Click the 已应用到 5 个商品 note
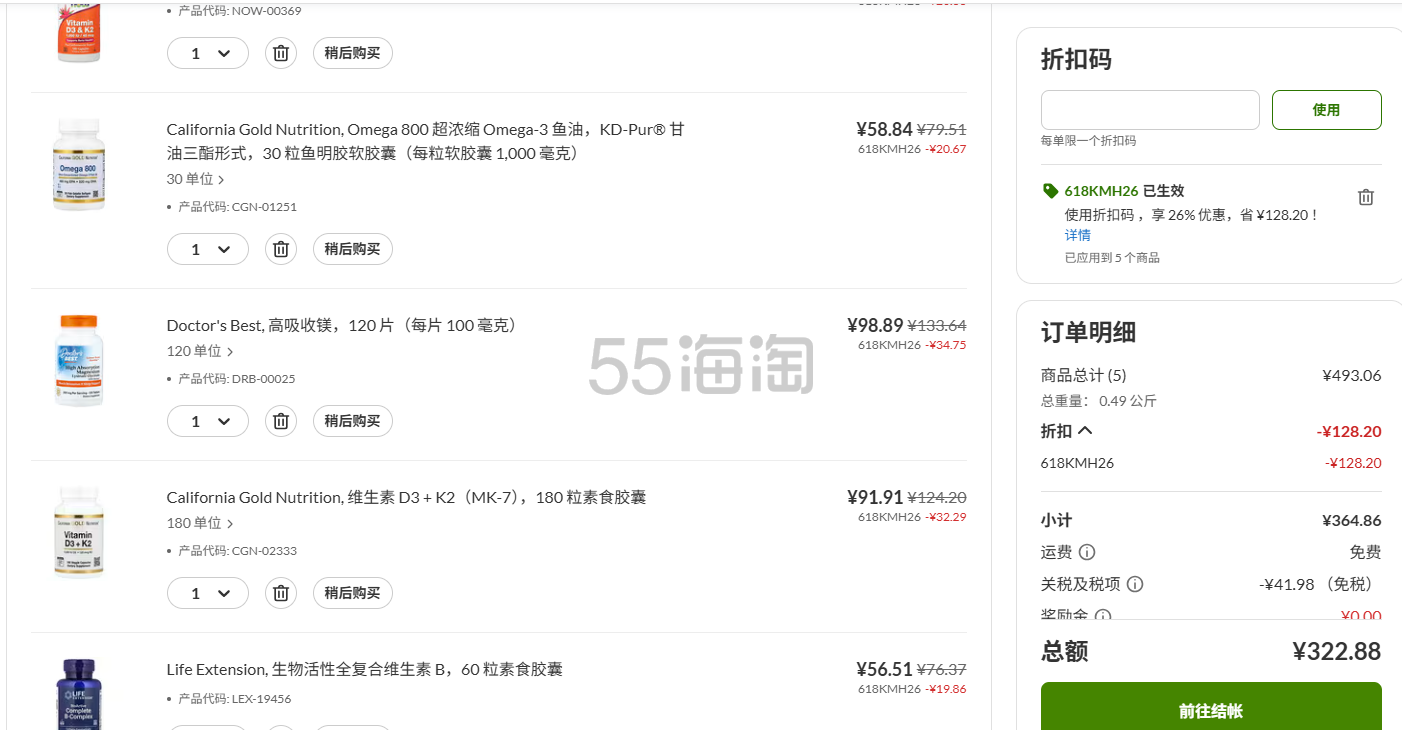Screen dimensions: 1402x730 [1112, 258]
